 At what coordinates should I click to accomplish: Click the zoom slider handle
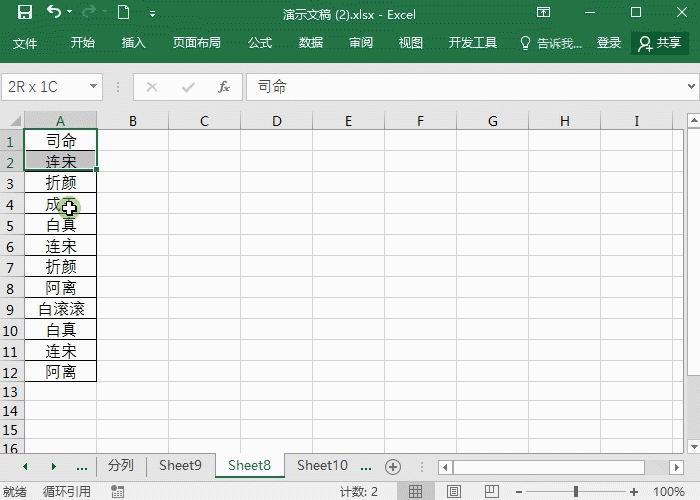[x=576, y=492]
